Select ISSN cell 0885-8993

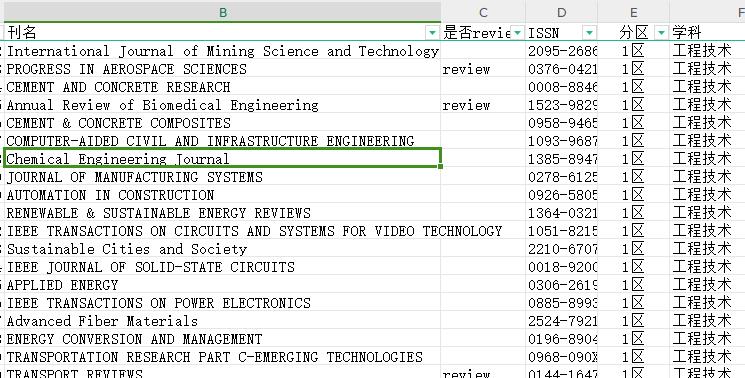562,303
